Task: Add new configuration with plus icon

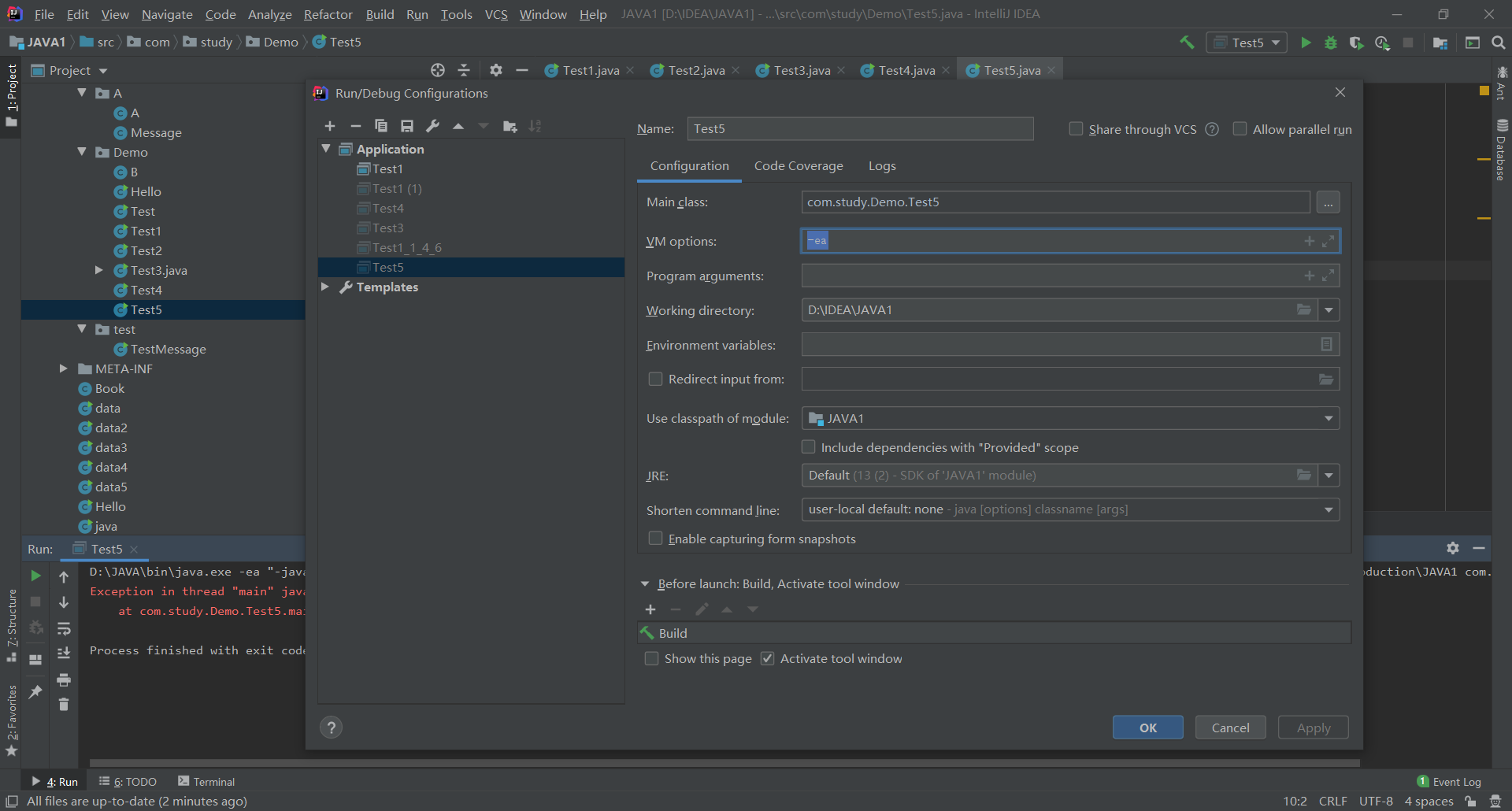Action: click(x=330, y=126)
